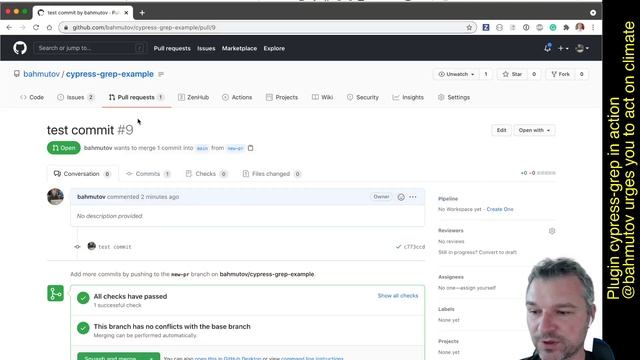This screenshot has width=640, height=360.
Task: Open the Chrome profile avatar
Action: (580, 27)
